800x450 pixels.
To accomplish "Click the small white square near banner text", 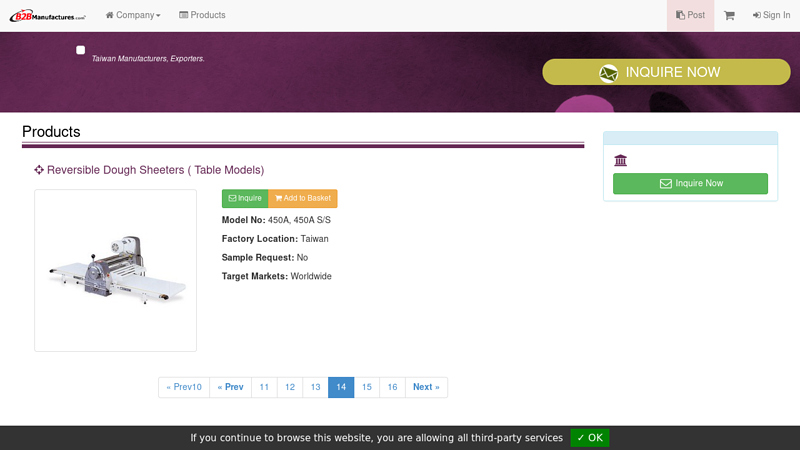I will click(80, 50).
